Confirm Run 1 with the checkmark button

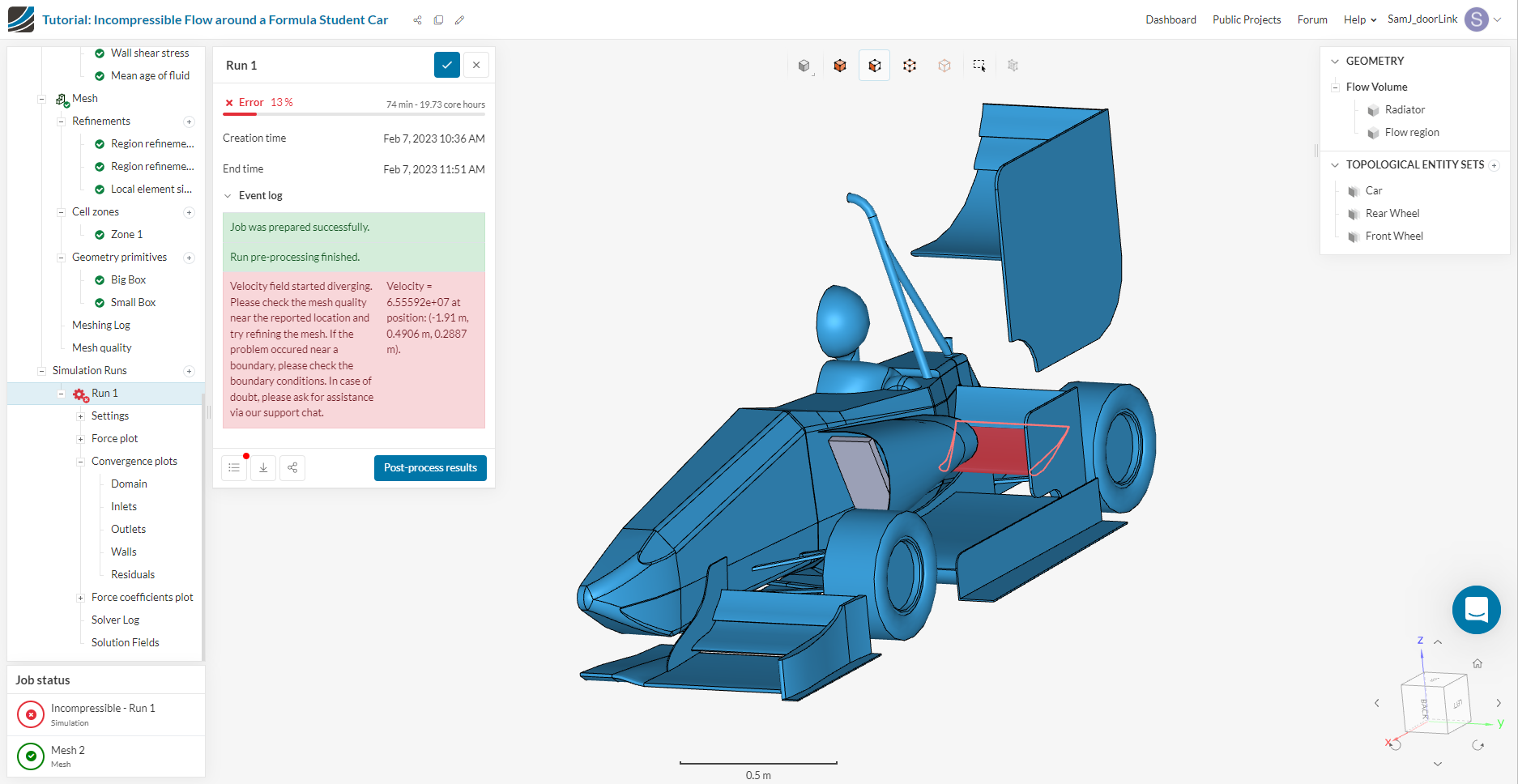(446, 65)
